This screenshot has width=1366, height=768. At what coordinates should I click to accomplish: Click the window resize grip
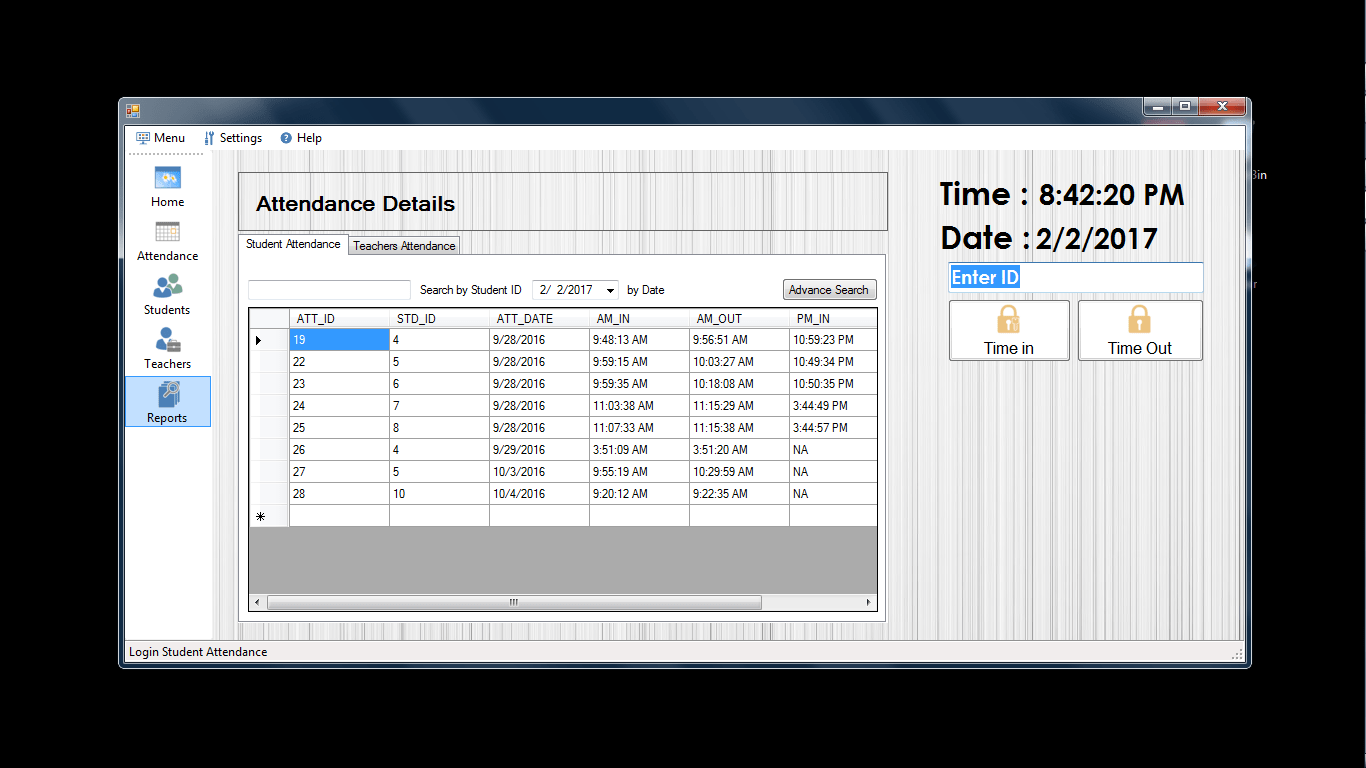coord(1237,654)
